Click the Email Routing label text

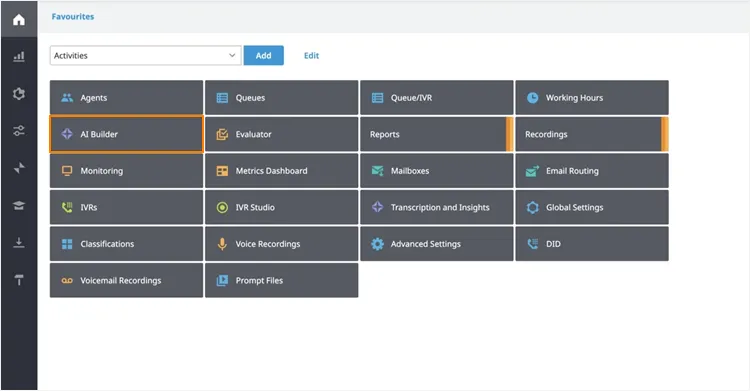point(572,171)
